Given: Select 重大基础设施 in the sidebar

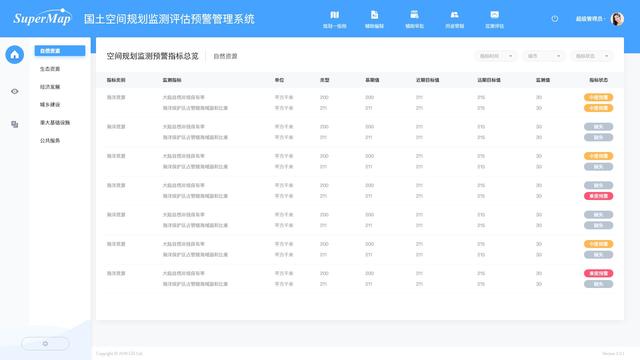Looking at the screenshot, I should pyautogui.click(x=55, y=122).
